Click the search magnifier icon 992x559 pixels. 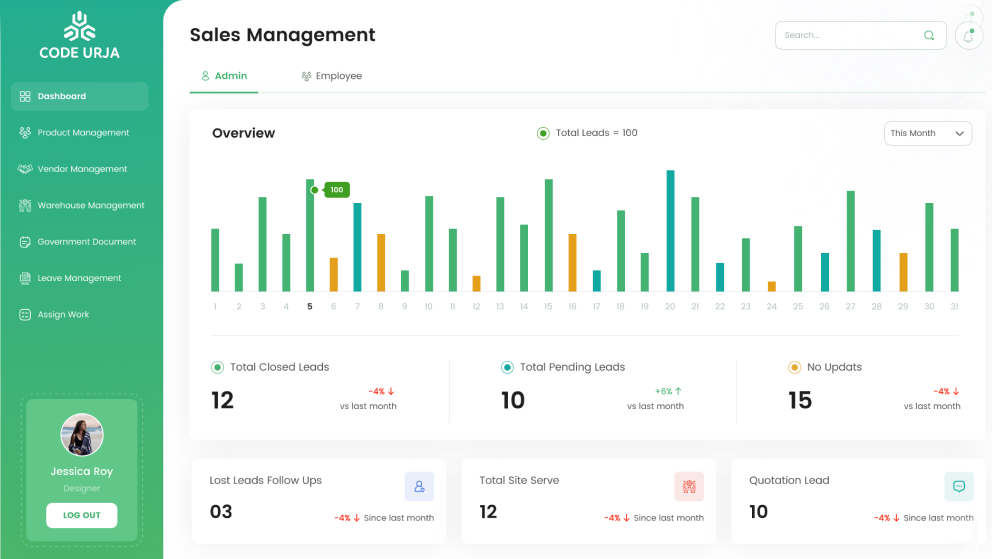pos(929,36)
